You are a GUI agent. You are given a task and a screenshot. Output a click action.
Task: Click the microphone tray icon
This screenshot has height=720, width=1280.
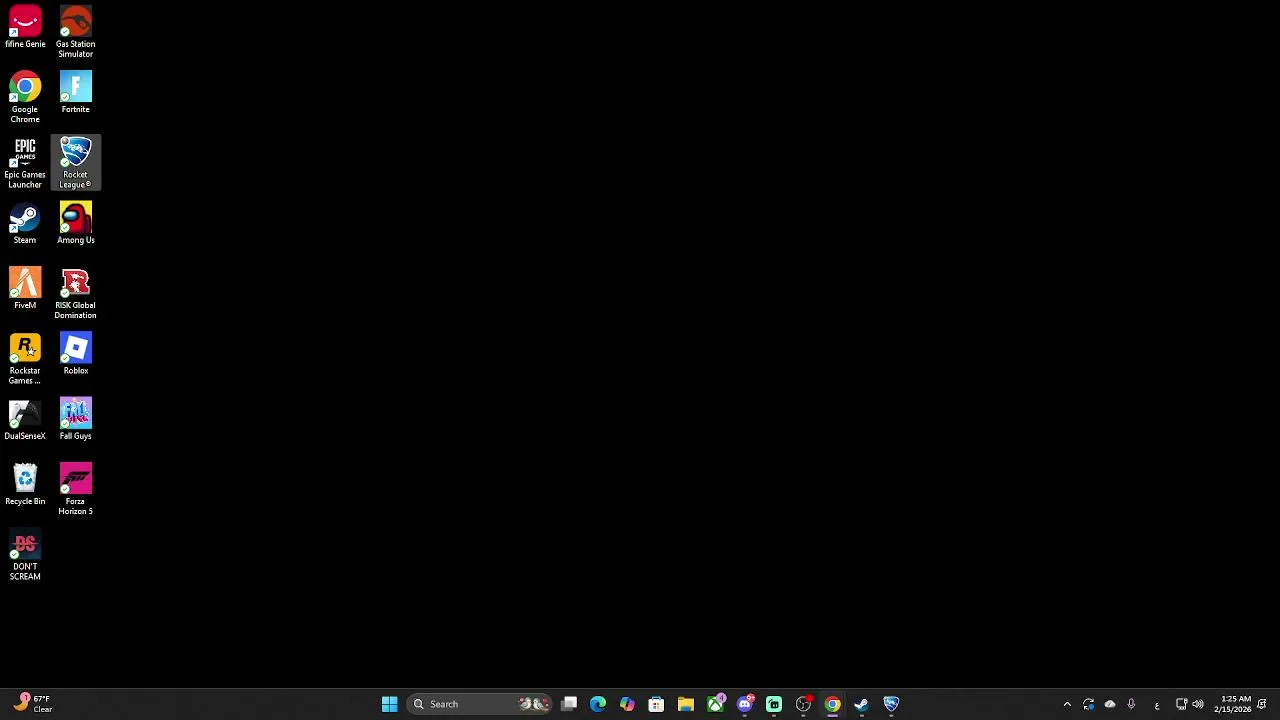1131,704
